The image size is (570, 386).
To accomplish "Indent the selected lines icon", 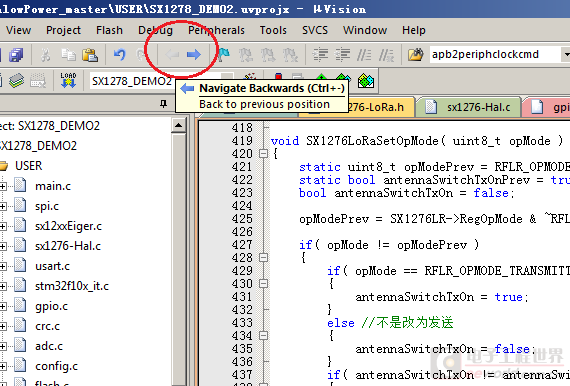I will 320,55.
